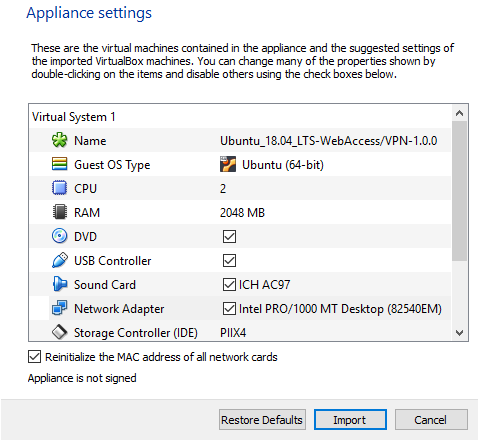This screenshot has height=441, width=479.
Task: Uncheck the DVD checkbox
Action: click(229, 237)
